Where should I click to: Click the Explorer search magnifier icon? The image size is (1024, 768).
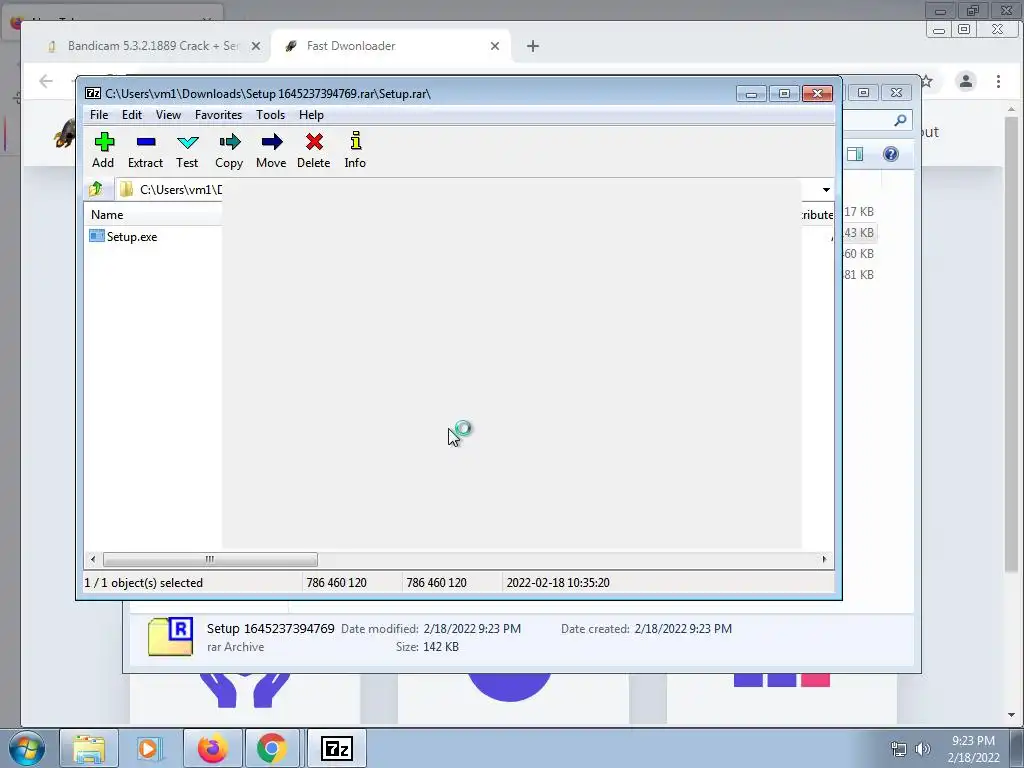pos(900,120)
